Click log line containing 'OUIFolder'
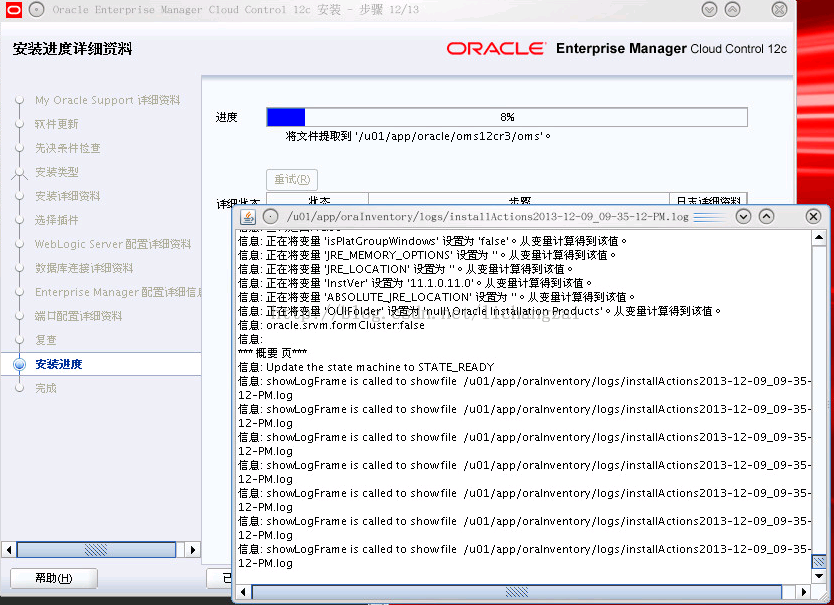The image size is (834, 605). click(x=479, y=311)
